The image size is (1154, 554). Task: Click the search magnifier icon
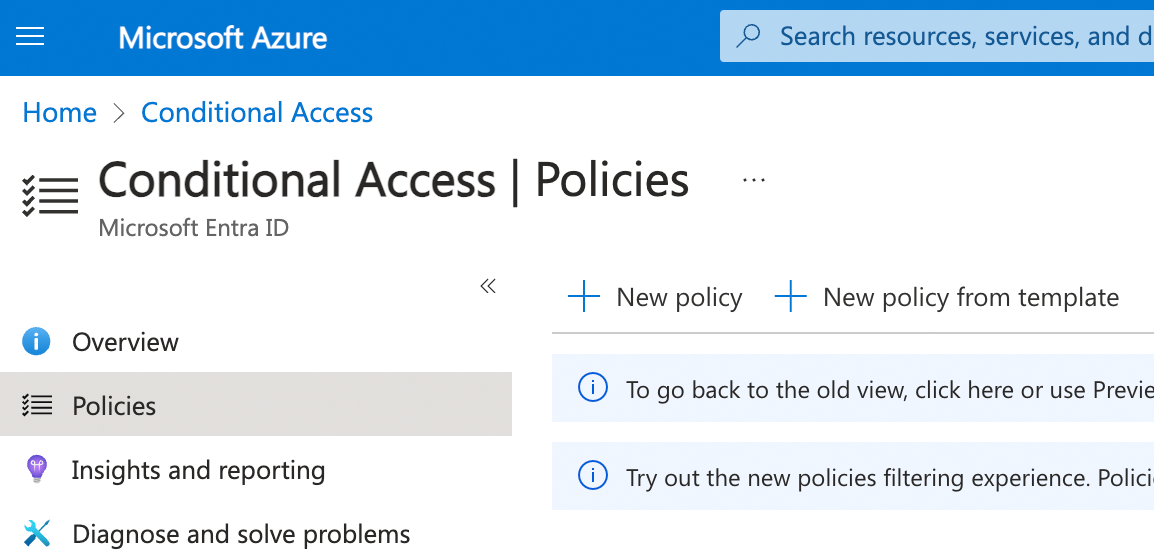(x=748, y=36)
